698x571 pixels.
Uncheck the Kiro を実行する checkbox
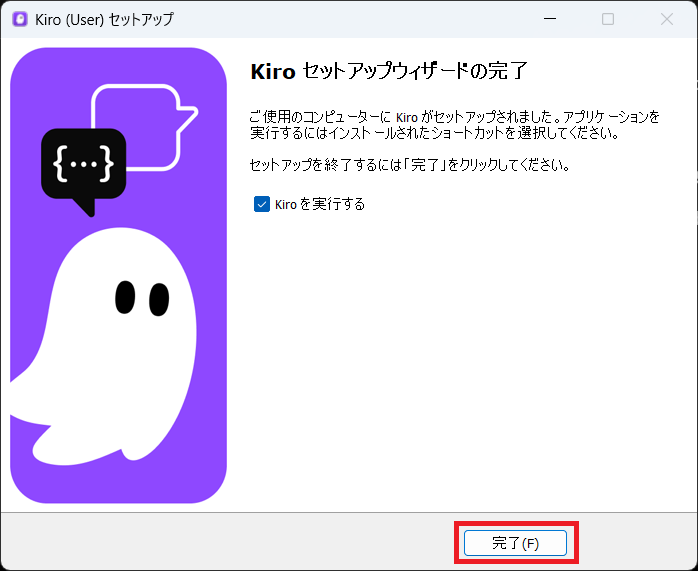pyautogui.click(x=262, y=204)
